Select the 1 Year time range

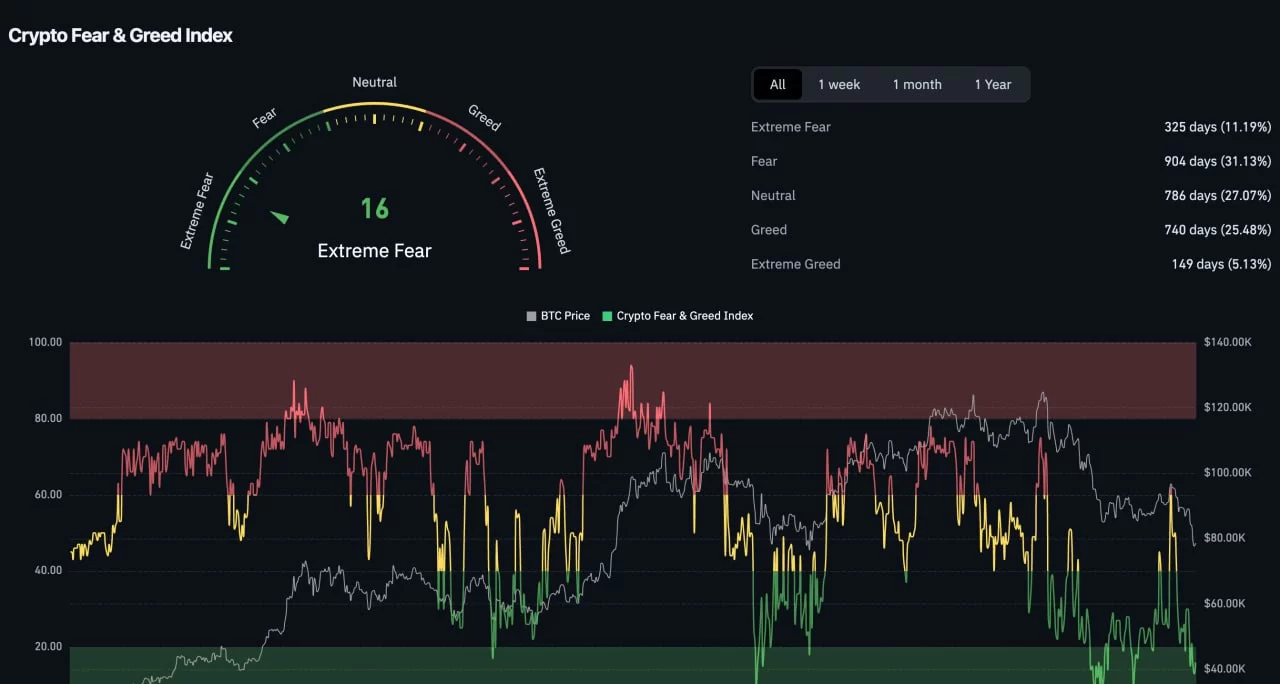[x=993, y=85]
